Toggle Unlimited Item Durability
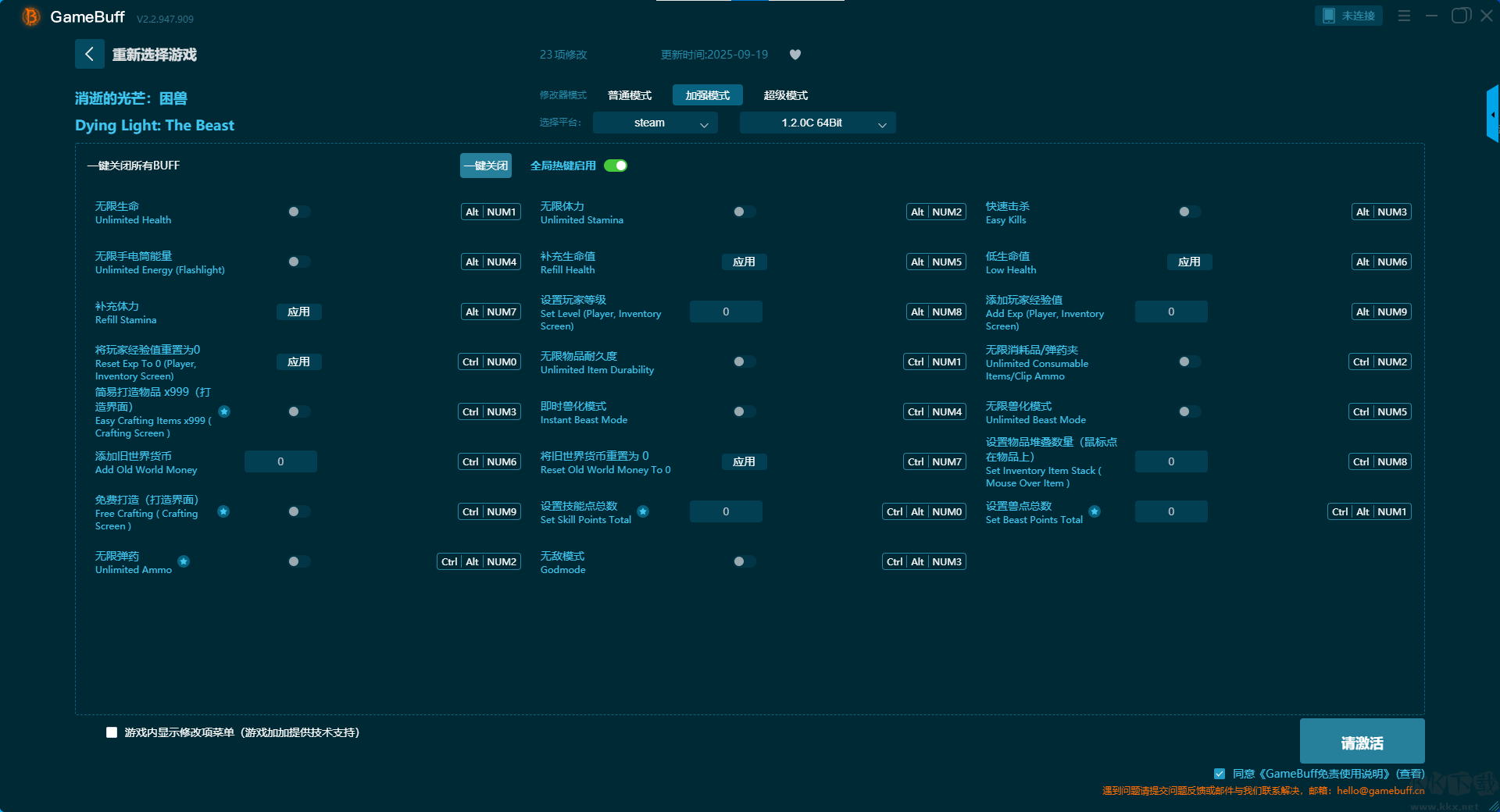This screenshot has width=1500, height=812. (x=744, y=361)
